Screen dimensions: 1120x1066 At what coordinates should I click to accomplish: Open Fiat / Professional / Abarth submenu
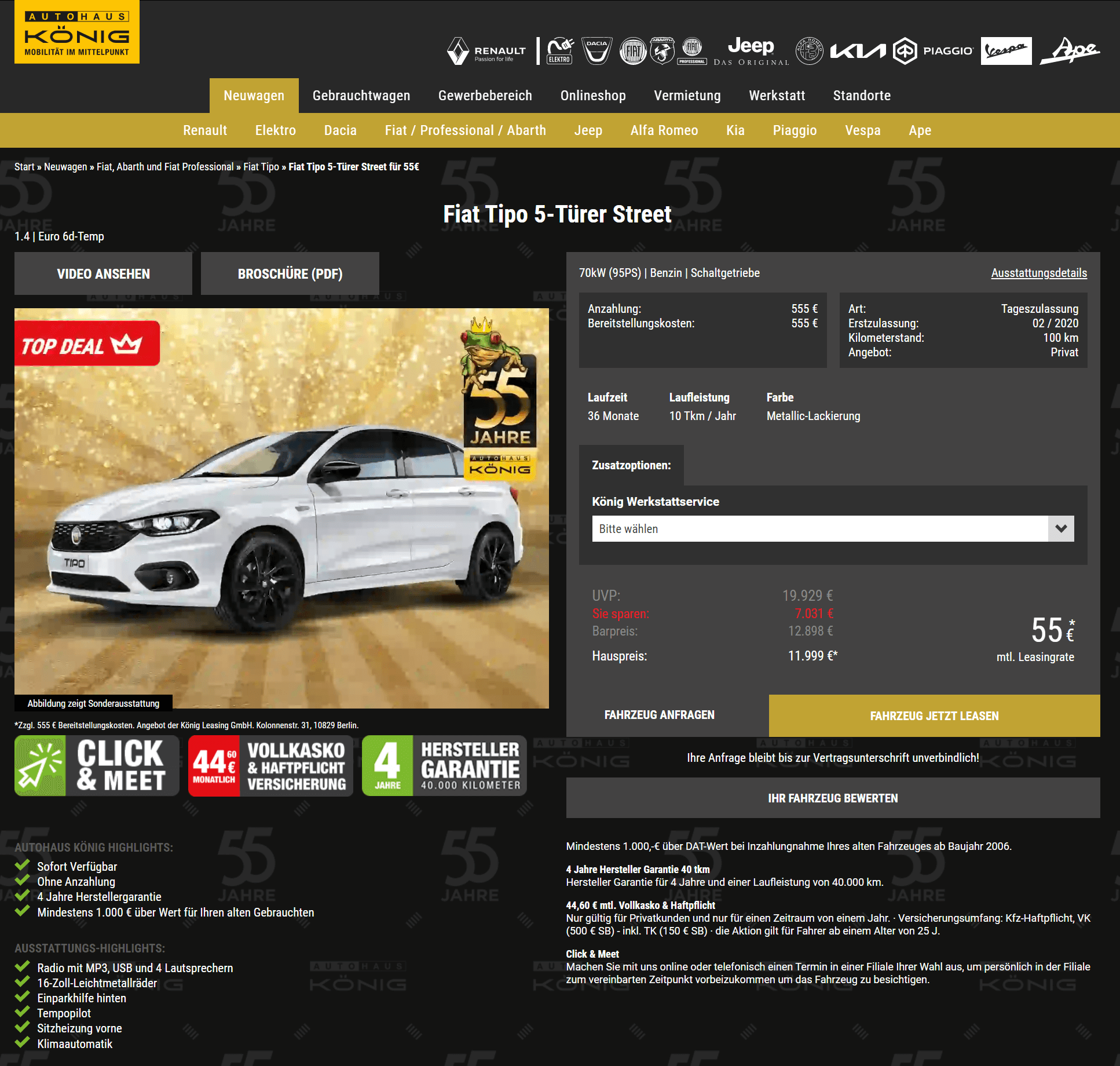pyautogui.click(x=466, y=130)
